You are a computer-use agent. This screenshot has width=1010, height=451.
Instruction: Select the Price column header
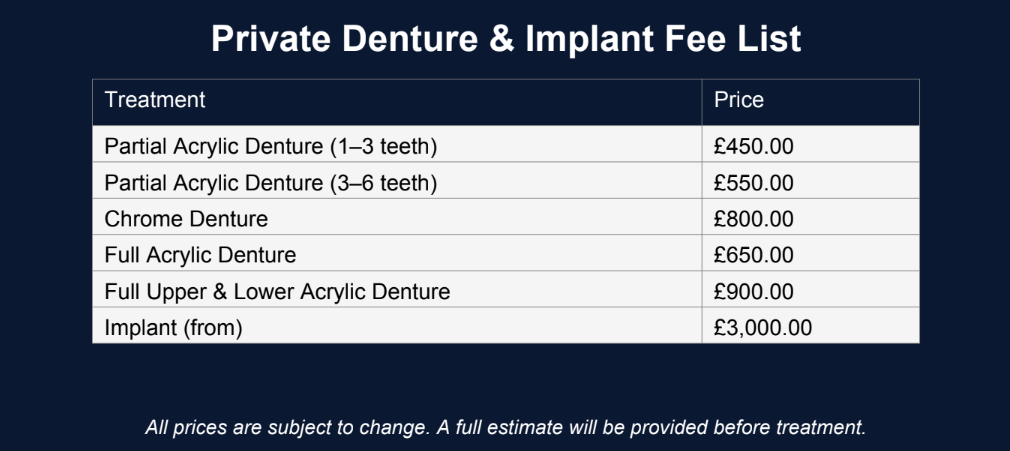click(x=739, y=100)
